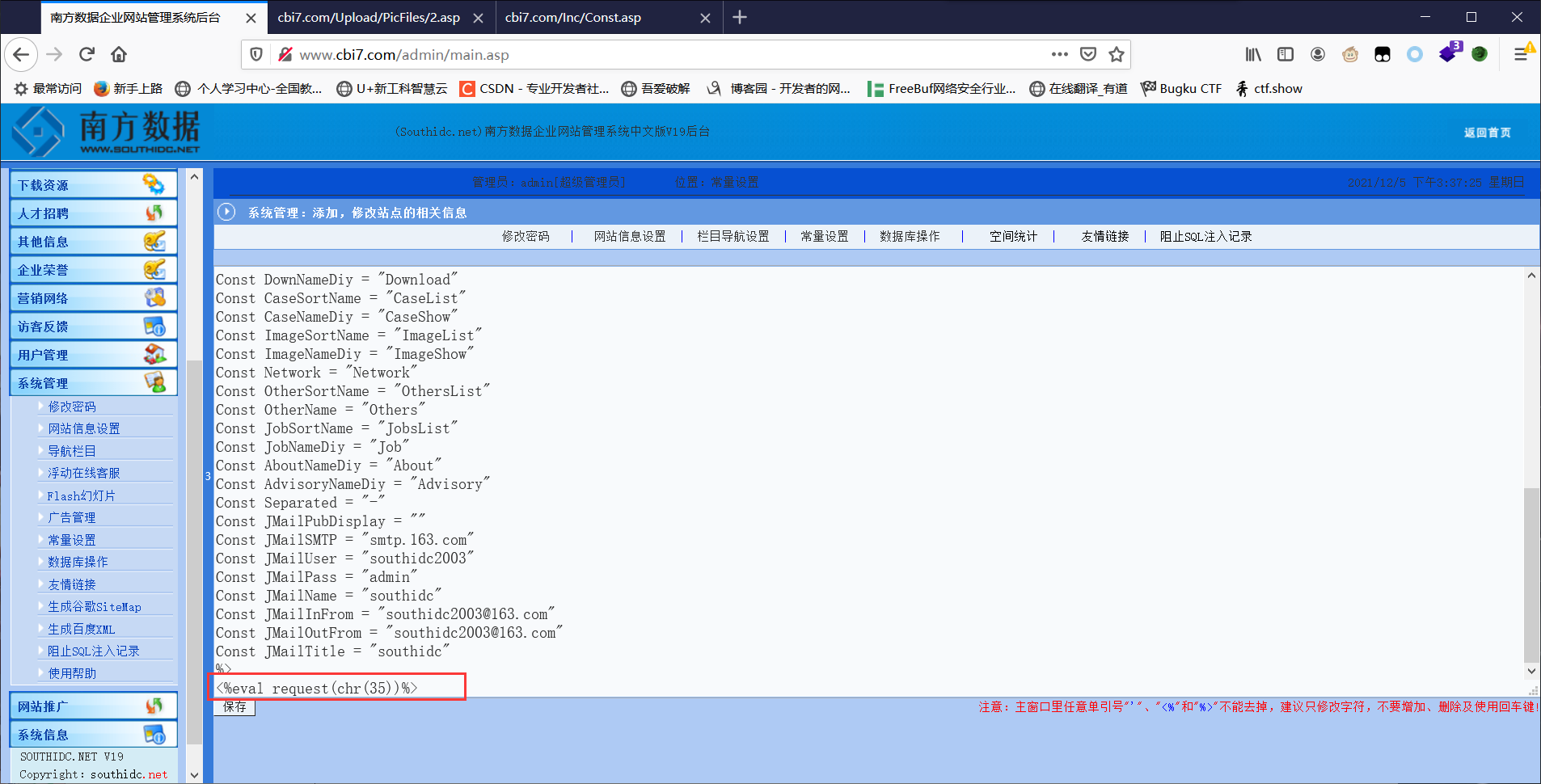Viewport: 1541px width, 784px height.
Task: Open 常量设置 in sidebar tree
Action: pyautogui.click(x=72, y=540)
